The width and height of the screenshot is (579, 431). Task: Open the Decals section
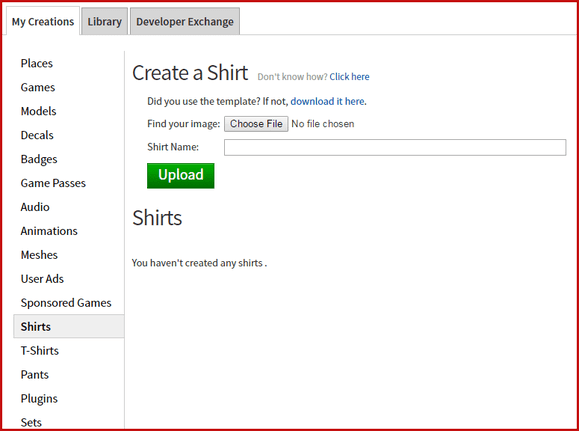37,135
